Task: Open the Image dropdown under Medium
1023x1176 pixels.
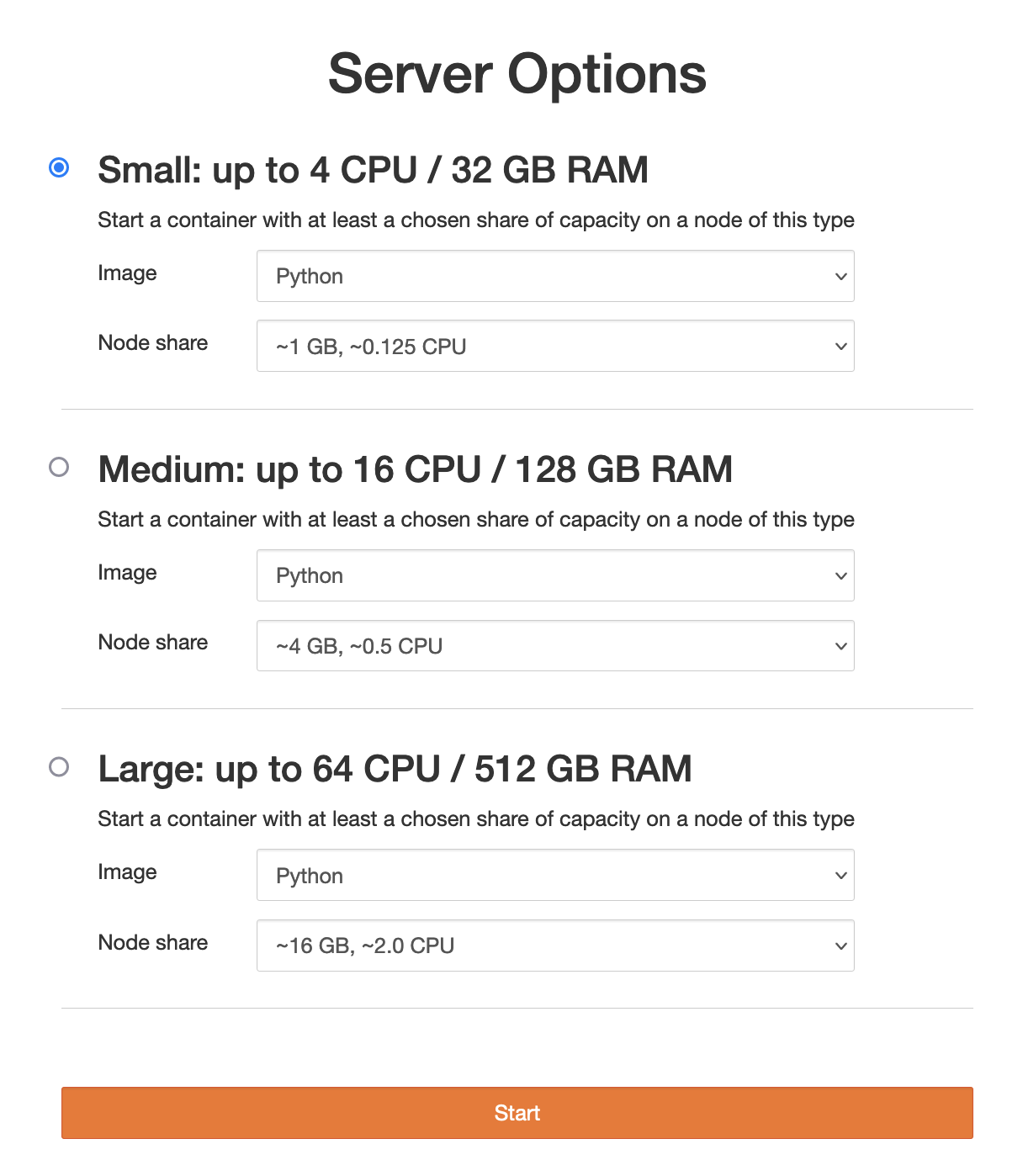Action: tap(555, 575)
